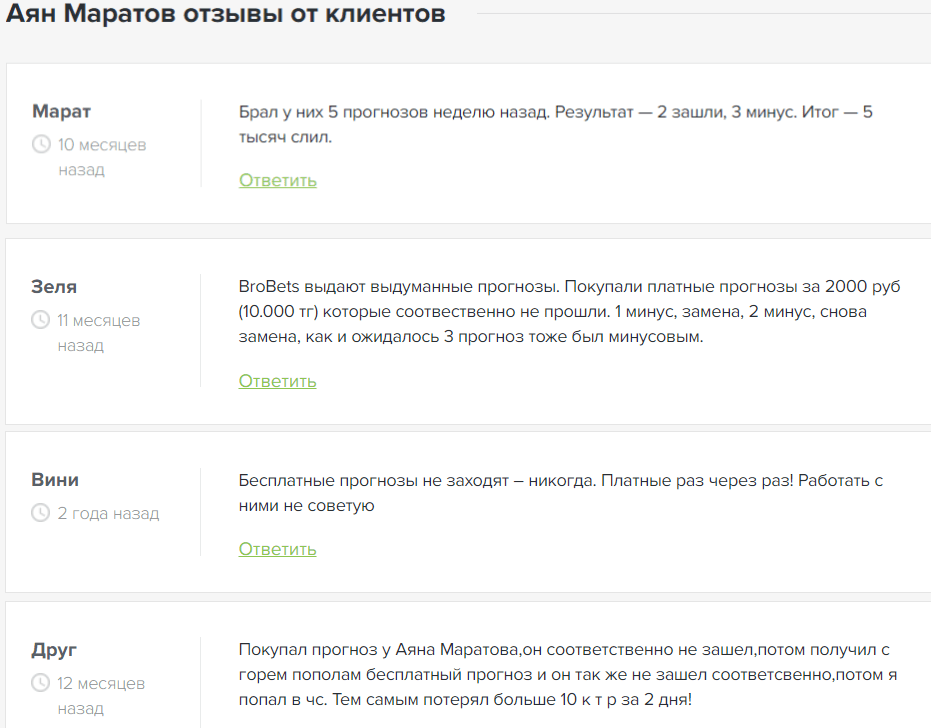Select the reviewer name Зеля
Image resolution: width=931 pixels, height=728 pixels.
point(54,287)
